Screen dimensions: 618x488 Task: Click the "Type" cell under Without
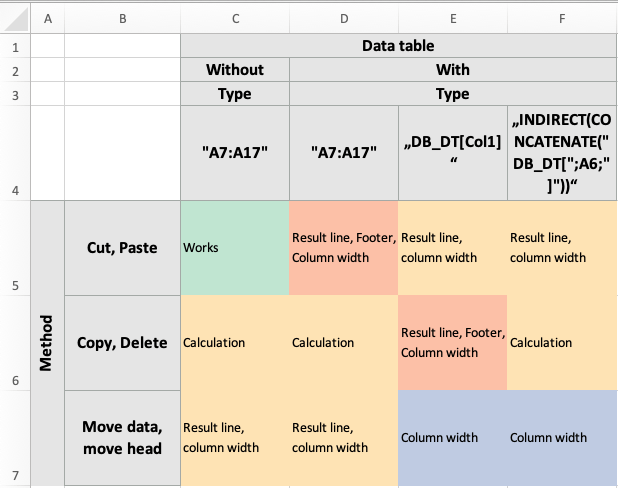coord(235,94)
